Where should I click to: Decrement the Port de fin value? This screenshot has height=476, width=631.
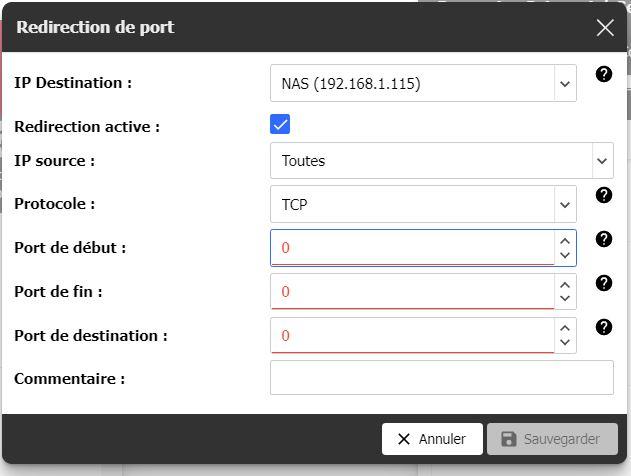pos(565,299)
